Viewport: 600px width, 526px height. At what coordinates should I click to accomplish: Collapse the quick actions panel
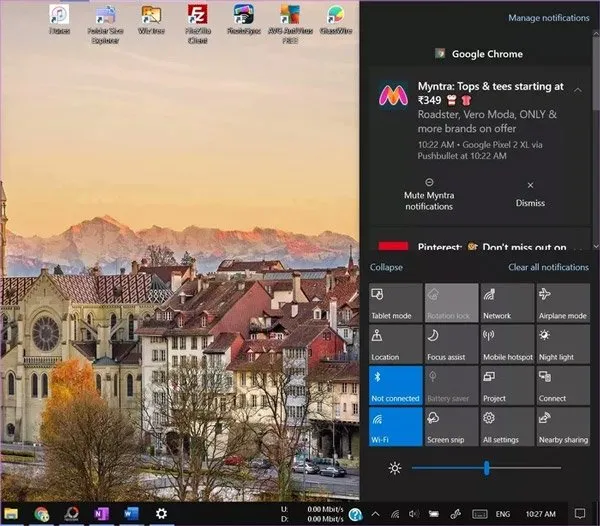click(386, 267)
